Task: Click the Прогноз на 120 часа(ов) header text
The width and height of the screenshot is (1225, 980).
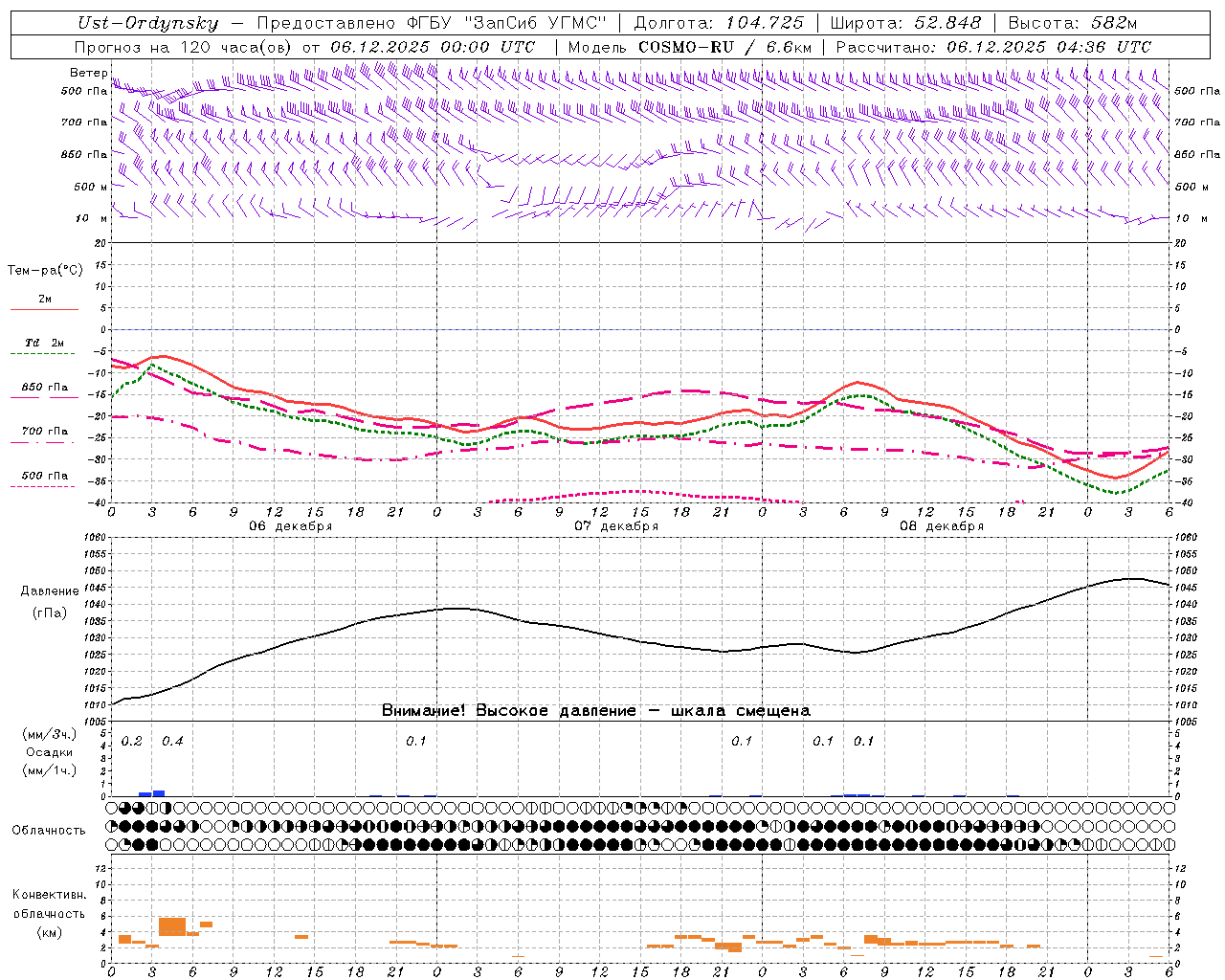Action: (x=185, y=47)
